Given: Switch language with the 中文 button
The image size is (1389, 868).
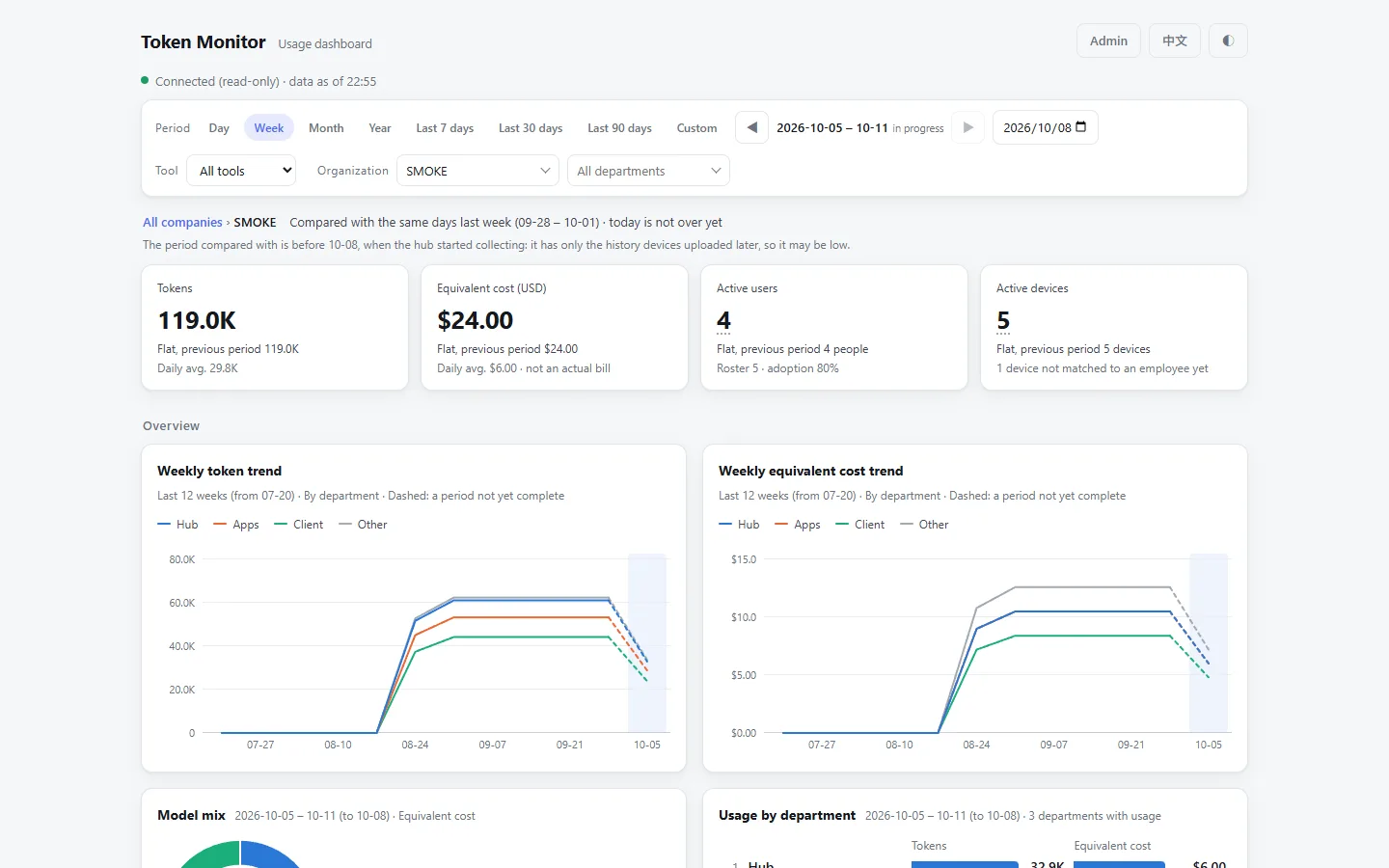Looking at the screenshot, I should (x=1175, y=41).
